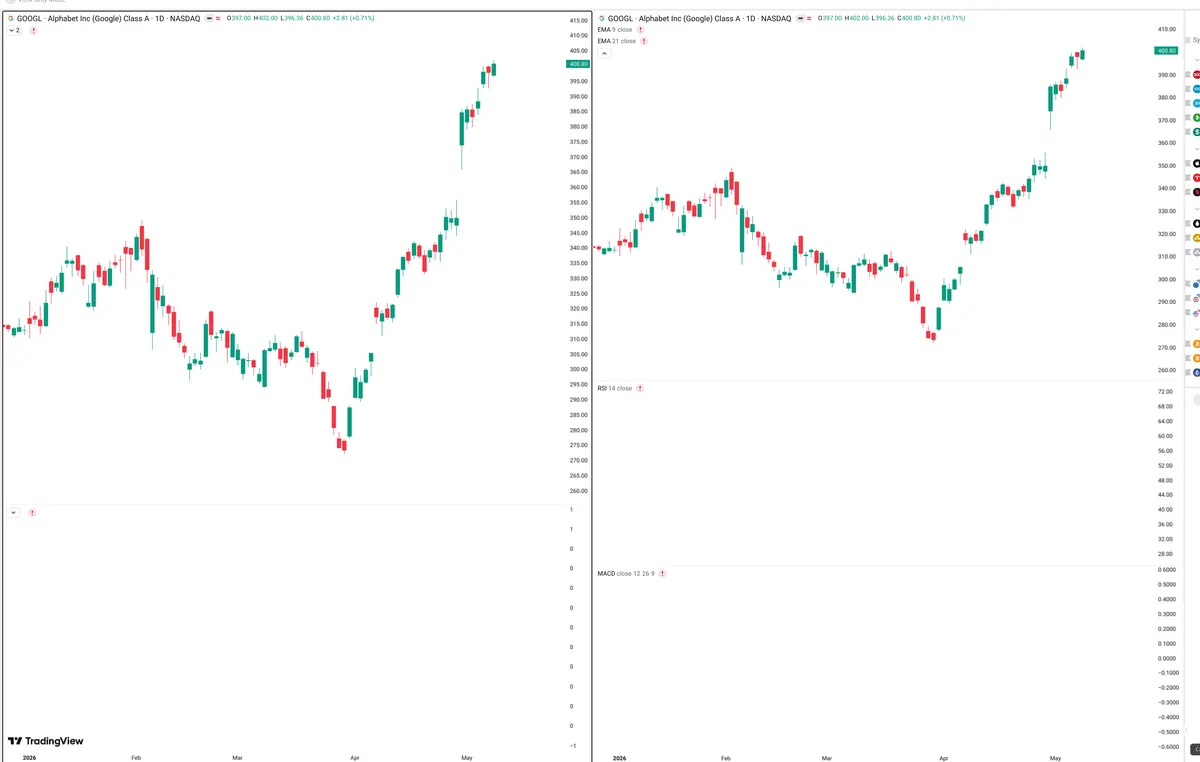Image resolution: width=1200 pixels, height=762 pixels.
Task: Click O397.00 open value in left chart
Action: pyautogui.click(x=238, y=18)
